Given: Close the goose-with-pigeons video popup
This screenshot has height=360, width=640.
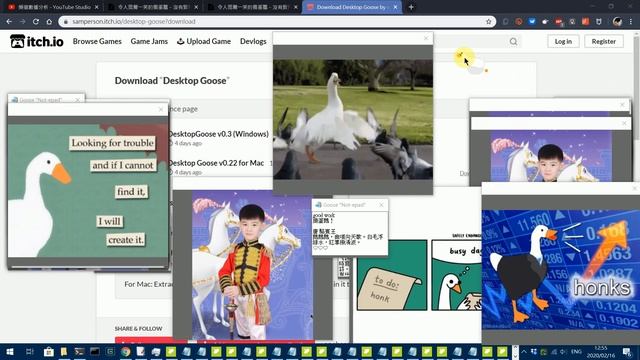Looking at the screenshot, I should (426, 38).
